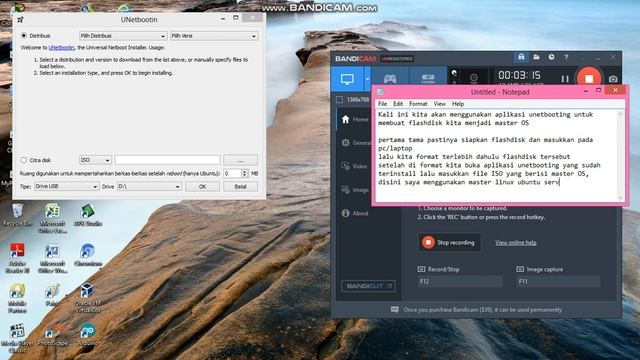Take a screenshot with Bandicam camera icon

[613, 79]
